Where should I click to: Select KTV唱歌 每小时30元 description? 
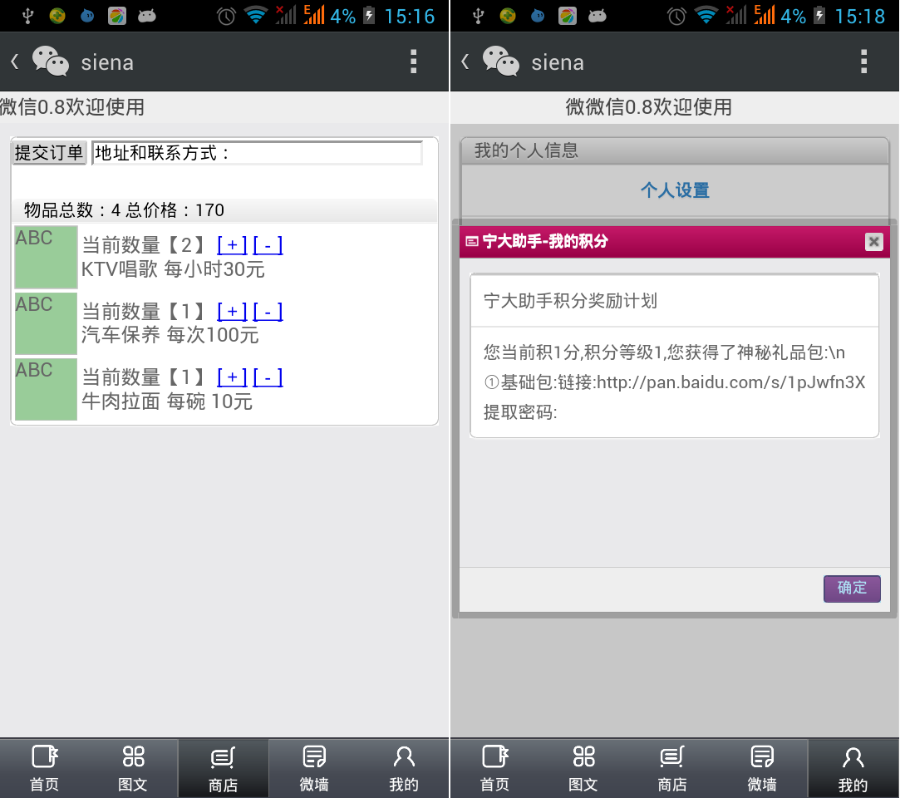pos(173,269)
